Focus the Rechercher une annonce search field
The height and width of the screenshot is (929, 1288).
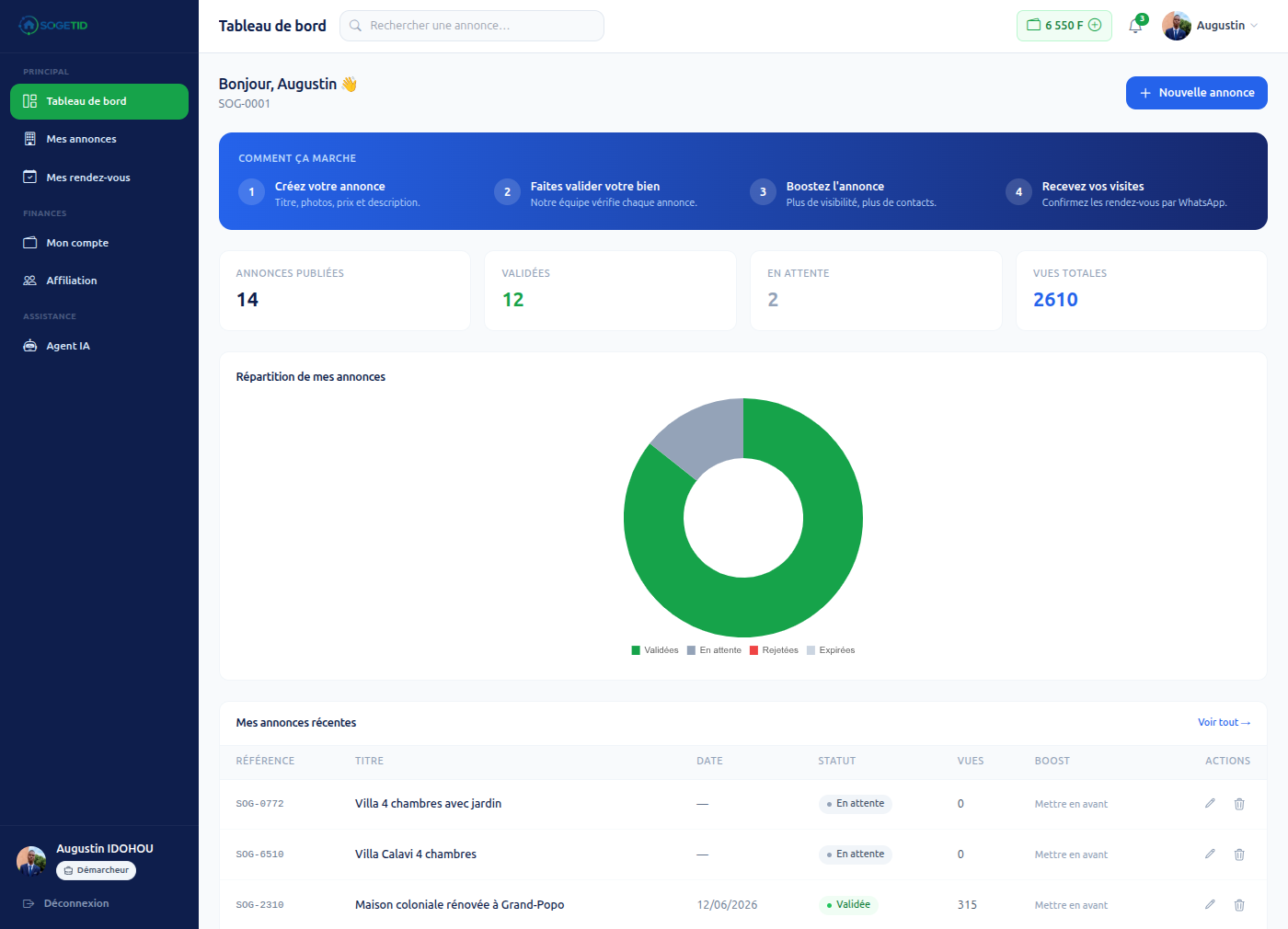(472, 26)
